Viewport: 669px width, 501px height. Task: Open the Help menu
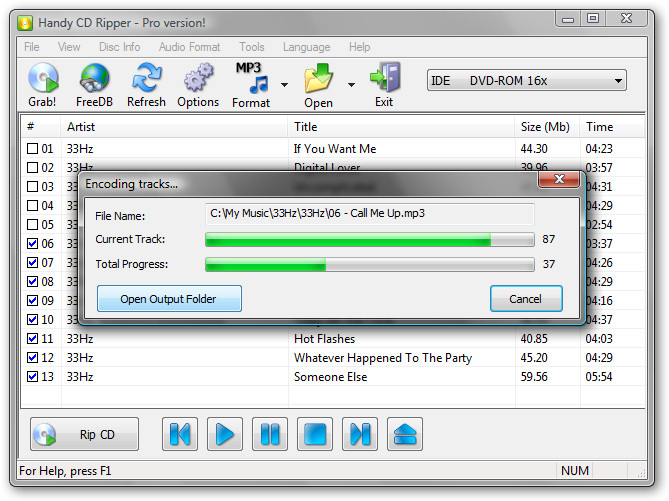pyautogui.click(x=359, y=47)
